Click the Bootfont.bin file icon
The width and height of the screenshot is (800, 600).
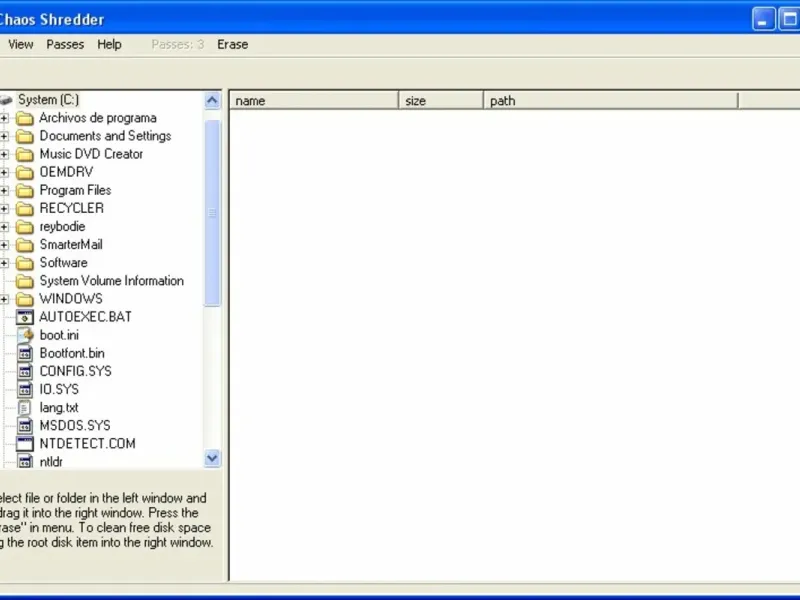[24, 354]
